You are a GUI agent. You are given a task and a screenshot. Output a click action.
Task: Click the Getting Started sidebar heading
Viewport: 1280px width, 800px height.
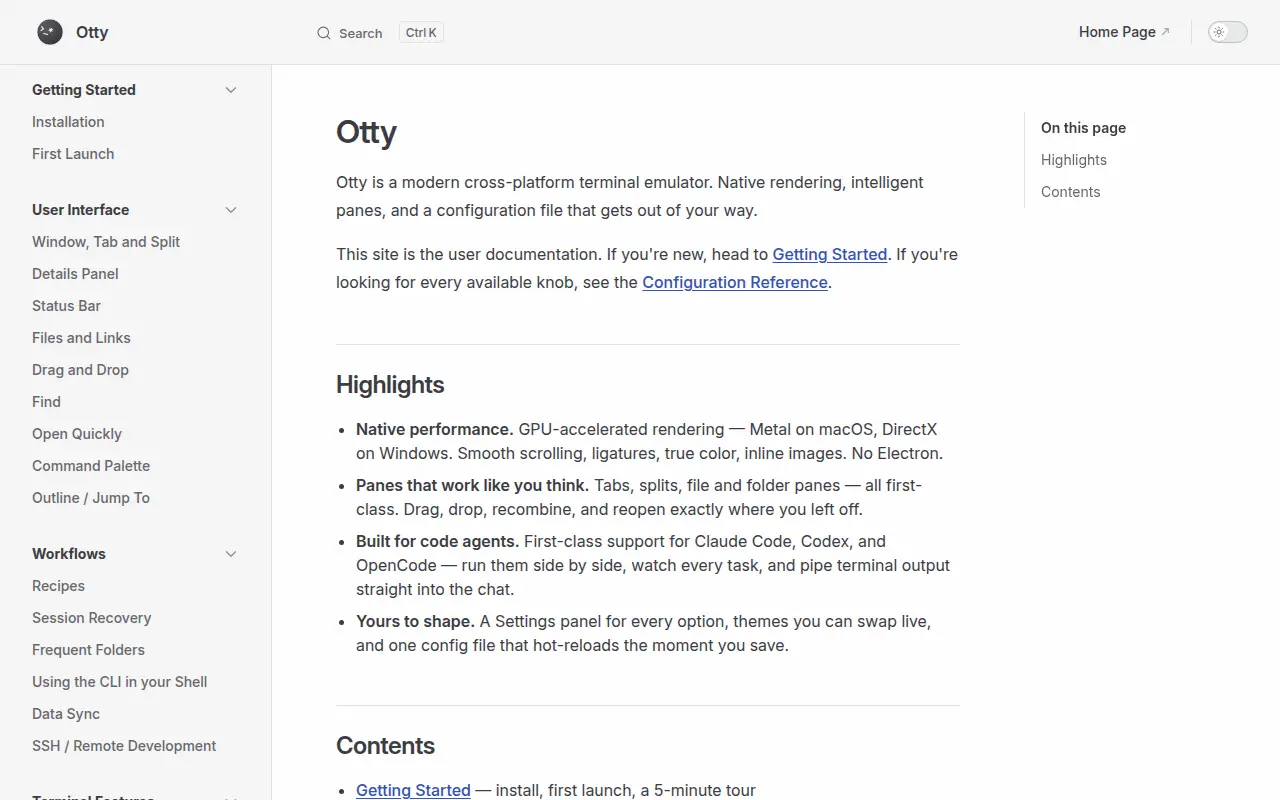[x=84, y=90]
